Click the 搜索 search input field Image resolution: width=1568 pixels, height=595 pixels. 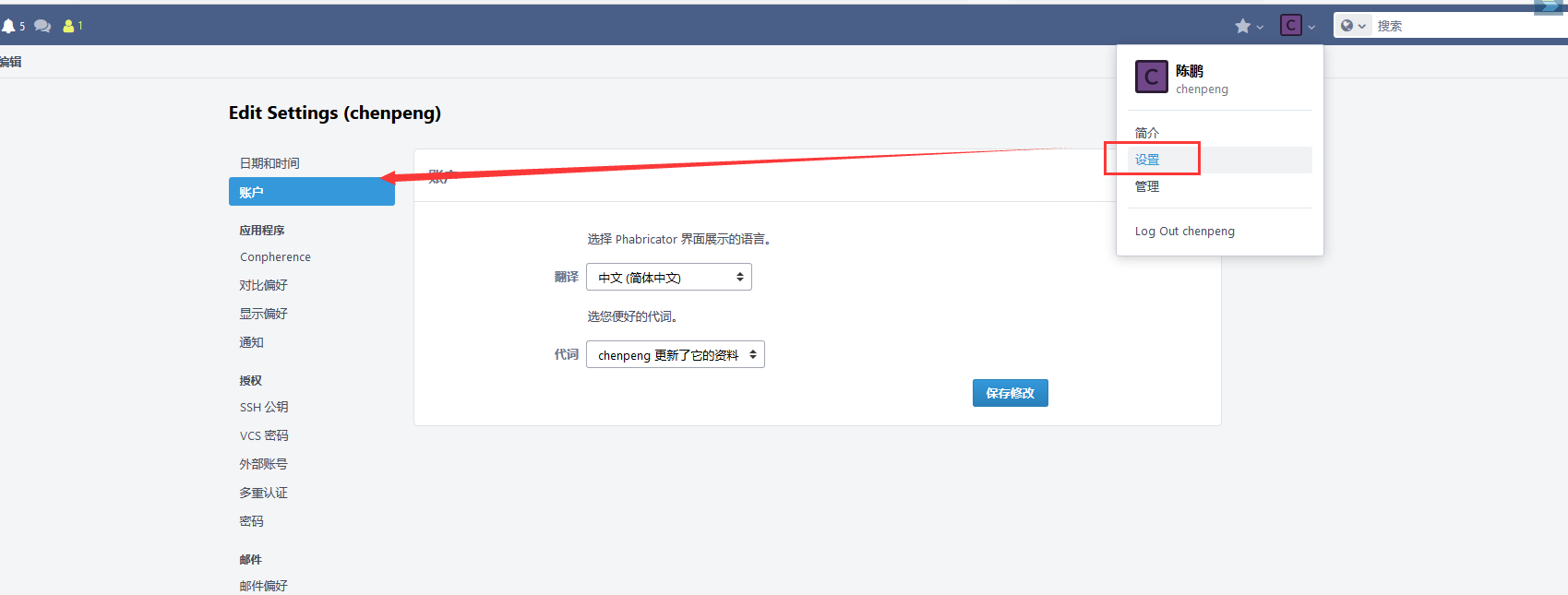1469,26
